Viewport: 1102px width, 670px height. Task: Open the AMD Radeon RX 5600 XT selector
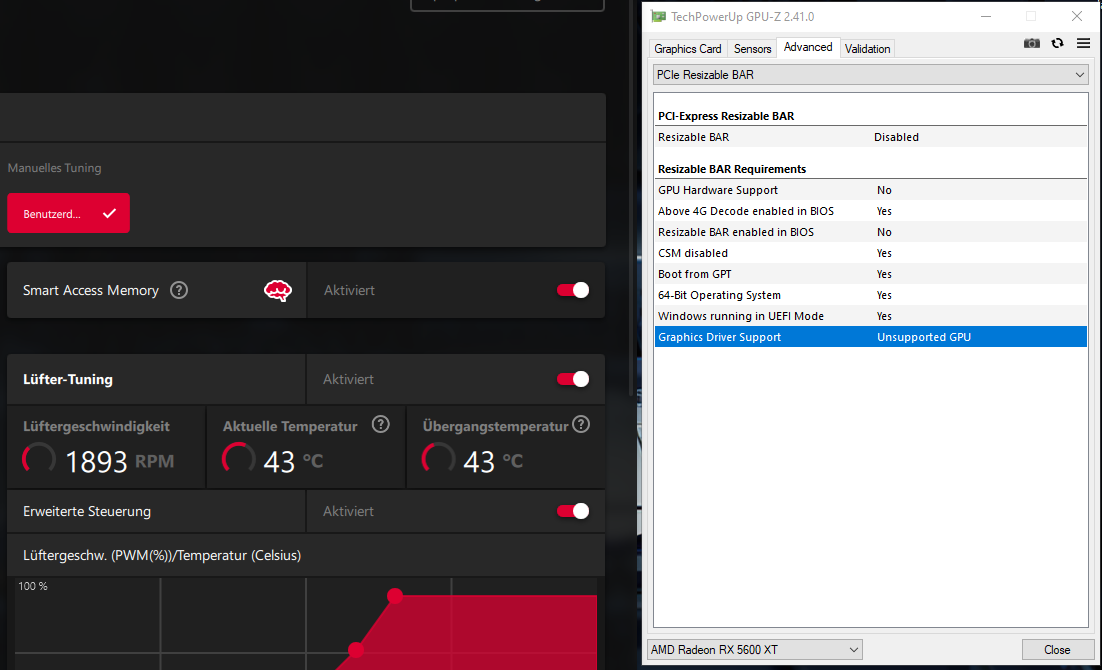pos(852,649)
